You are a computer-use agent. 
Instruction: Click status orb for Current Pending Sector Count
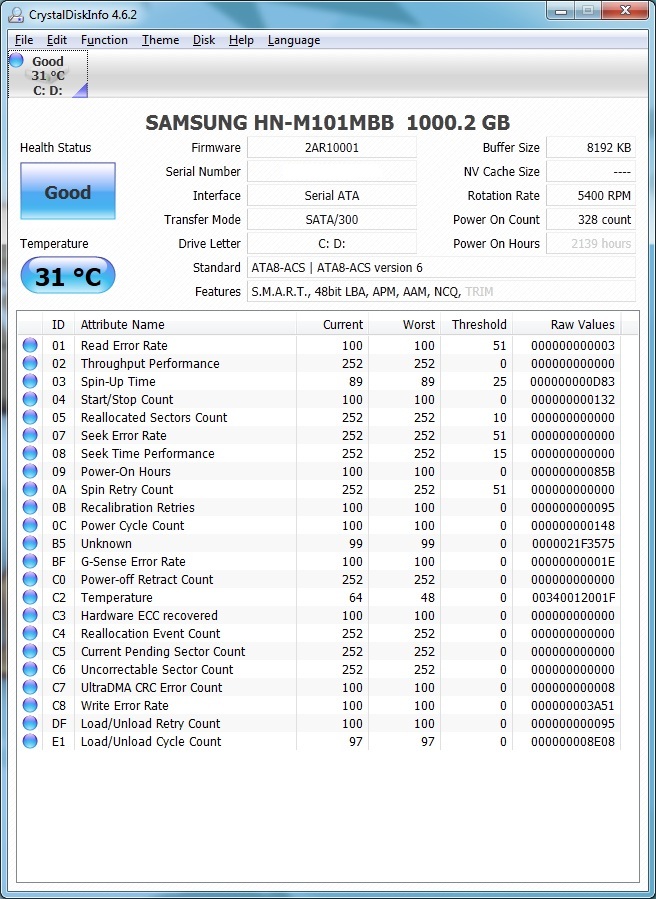pyautogui.click(x=30, y=651)
